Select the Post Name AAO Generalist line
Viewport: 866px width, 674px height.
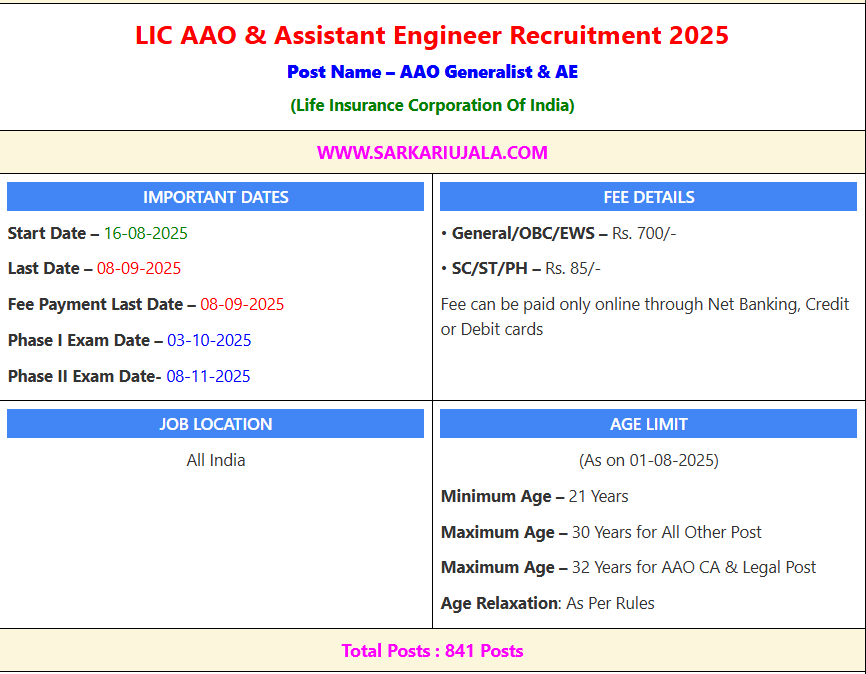tap(432, 72)
